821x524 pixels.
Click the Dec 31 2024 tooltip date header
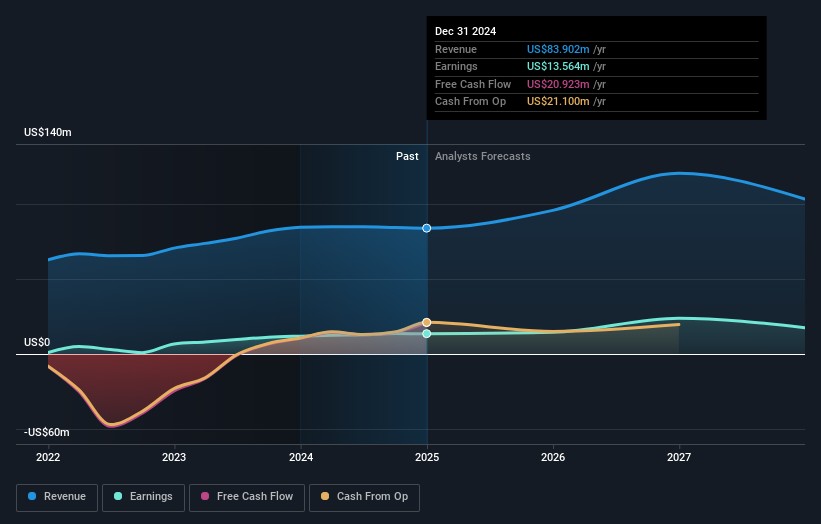click(x=465, y=32)
